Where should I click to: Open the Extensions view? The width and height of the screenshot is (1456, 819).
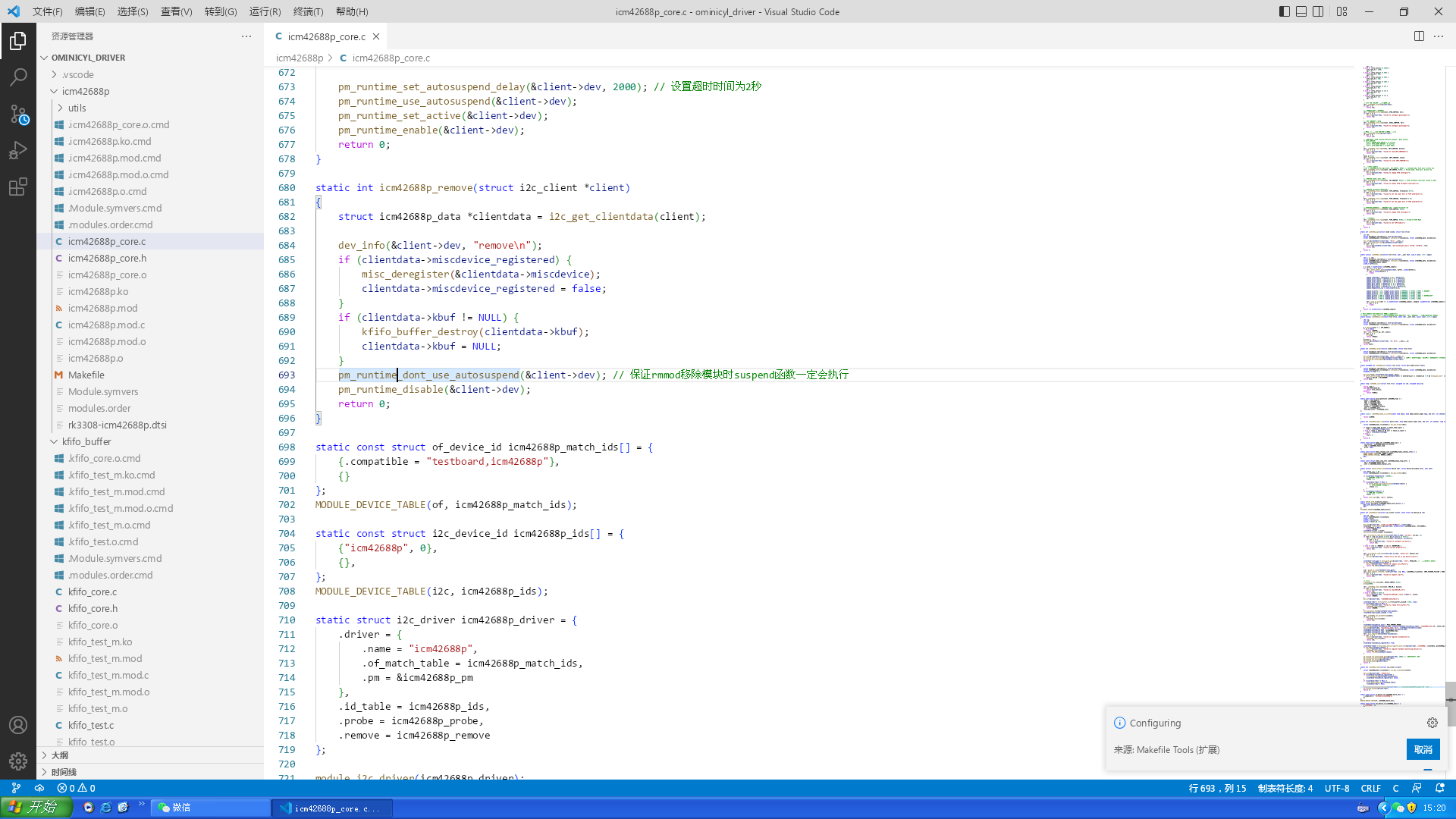(x=18, y=187)
